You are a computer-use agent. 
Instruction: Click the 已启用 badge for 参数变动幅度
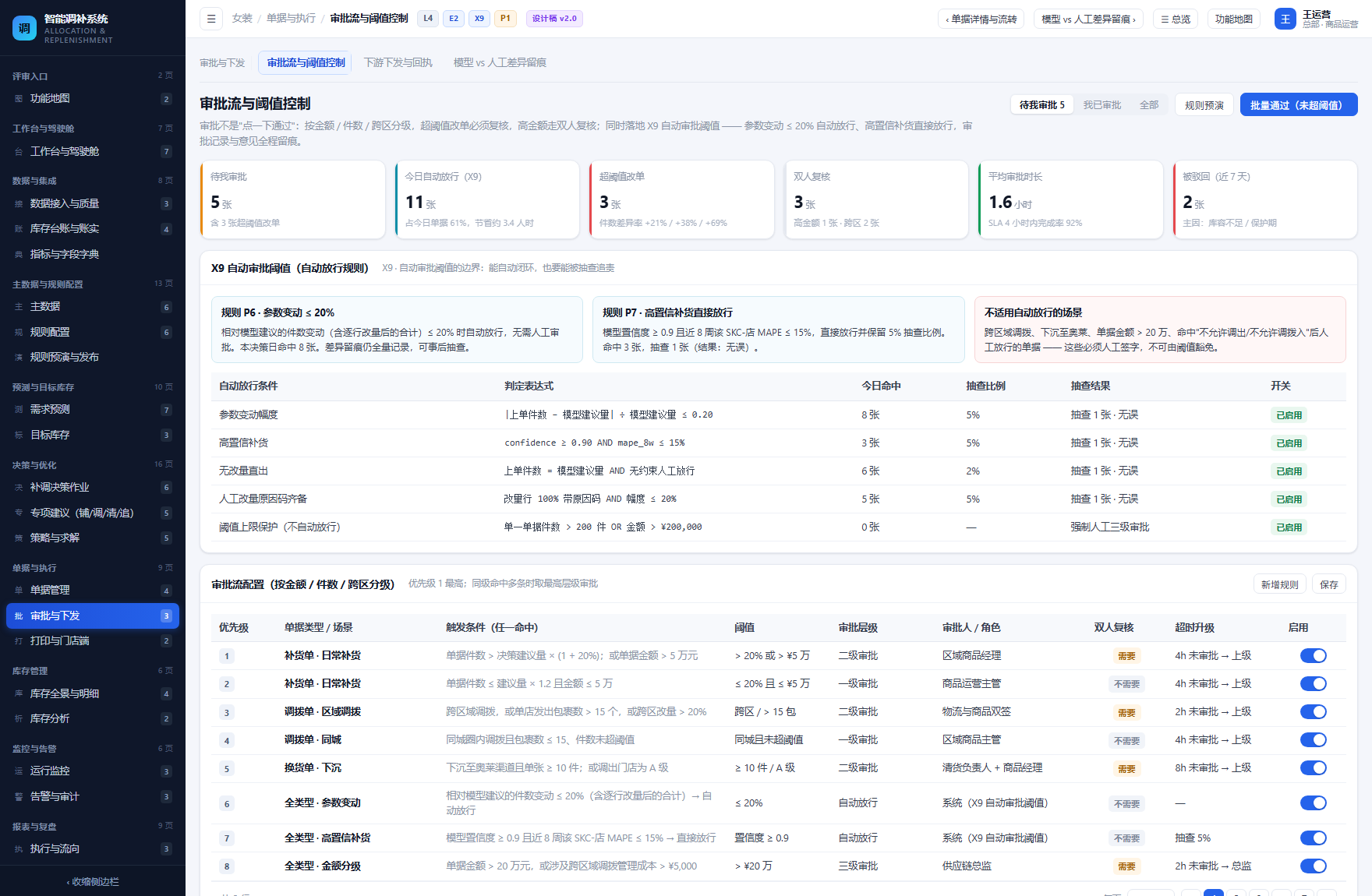pyautogui.click(x=1289, y=415)
